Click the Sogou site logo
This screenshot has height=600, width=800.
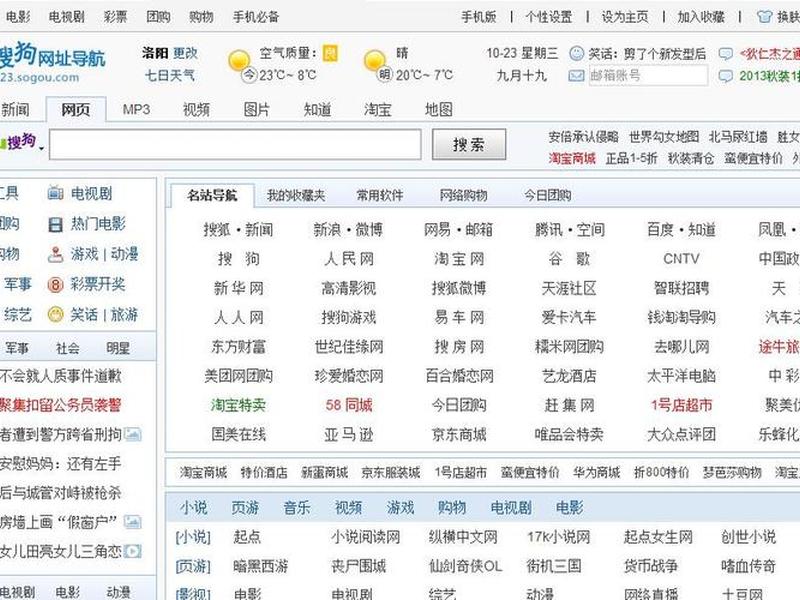click(x=51, y=62)
